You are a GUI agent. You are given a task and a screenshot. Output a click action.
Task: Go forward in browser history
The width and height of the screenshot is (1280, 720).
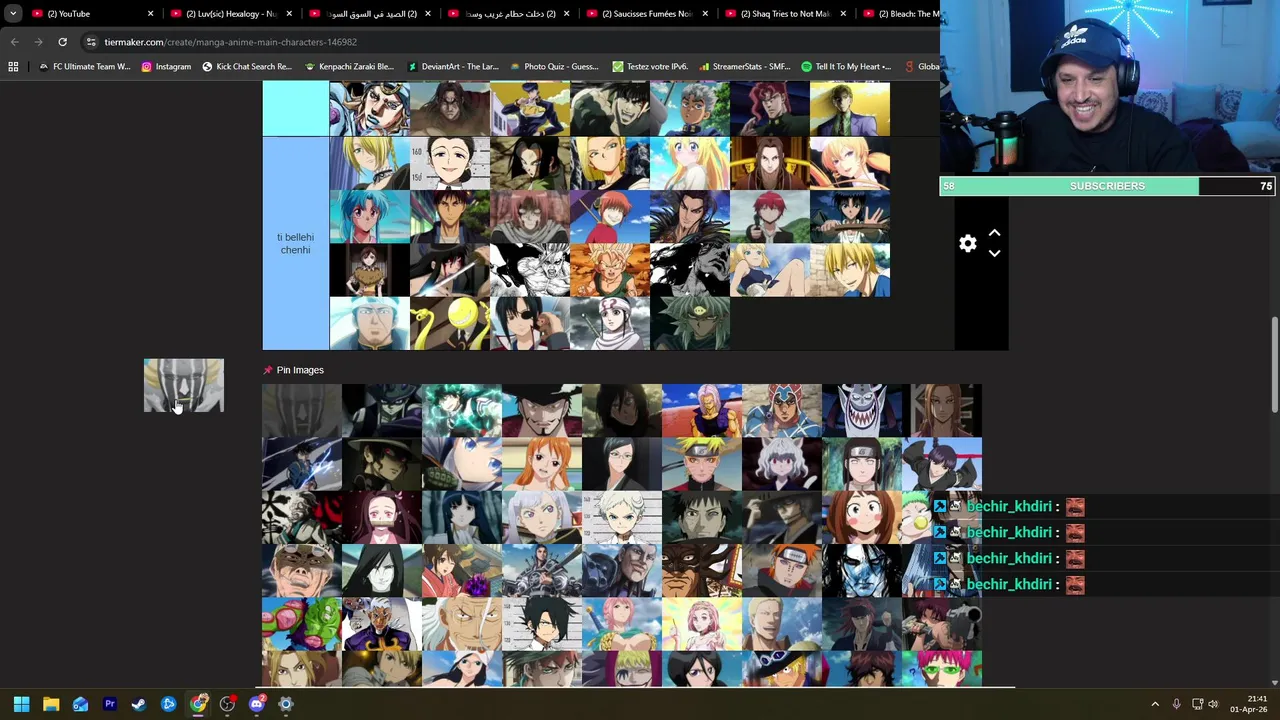coord(38,42)
